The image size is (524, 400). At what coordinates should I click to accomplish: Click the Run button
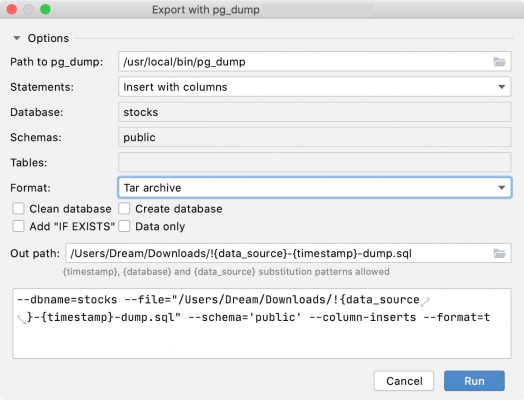pyautogui.click(x=474, y=381)
